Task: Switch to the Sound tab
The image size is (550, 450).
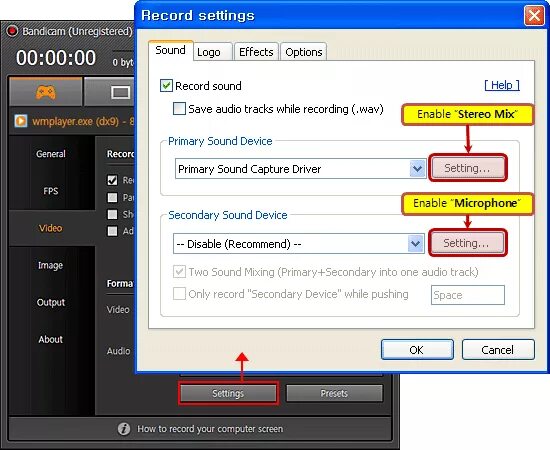Action: tap(170, 51)
